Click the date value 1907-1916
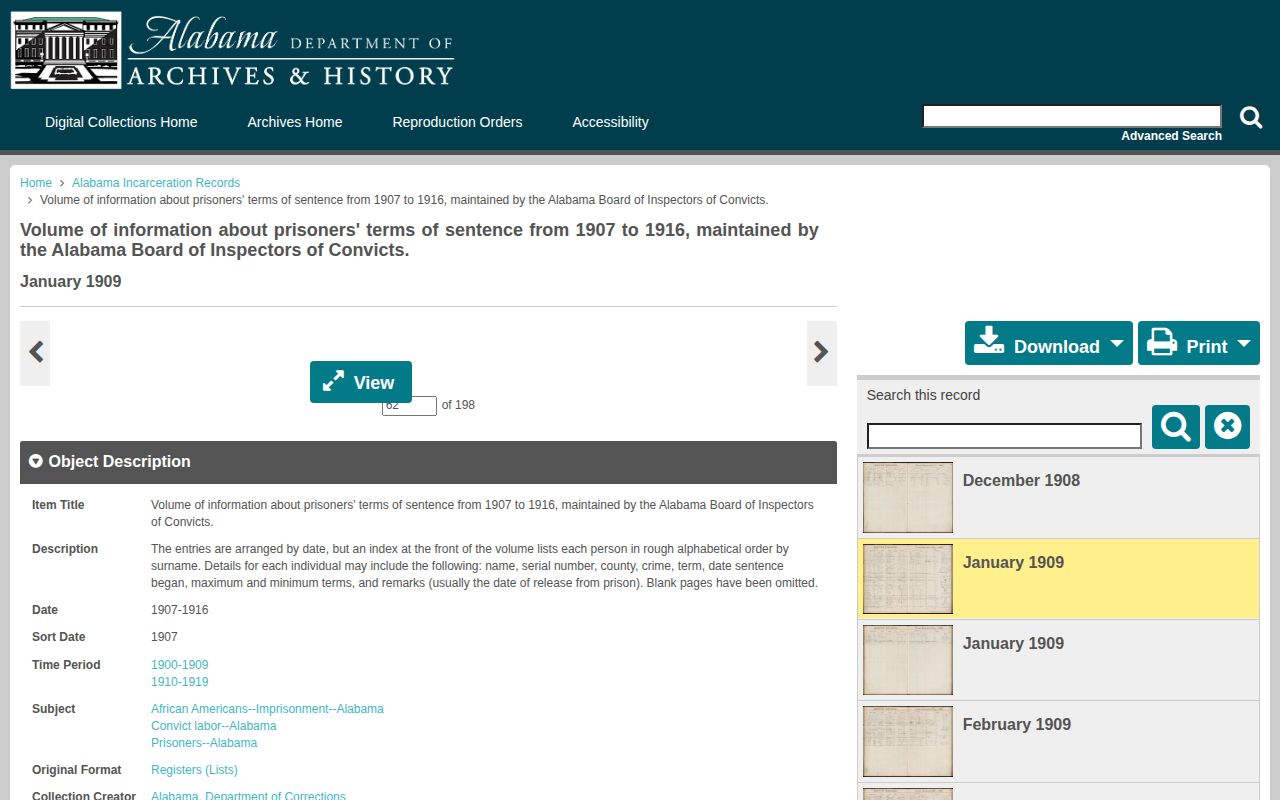This screenshot has width=1280, height=800. click(180, 610)
